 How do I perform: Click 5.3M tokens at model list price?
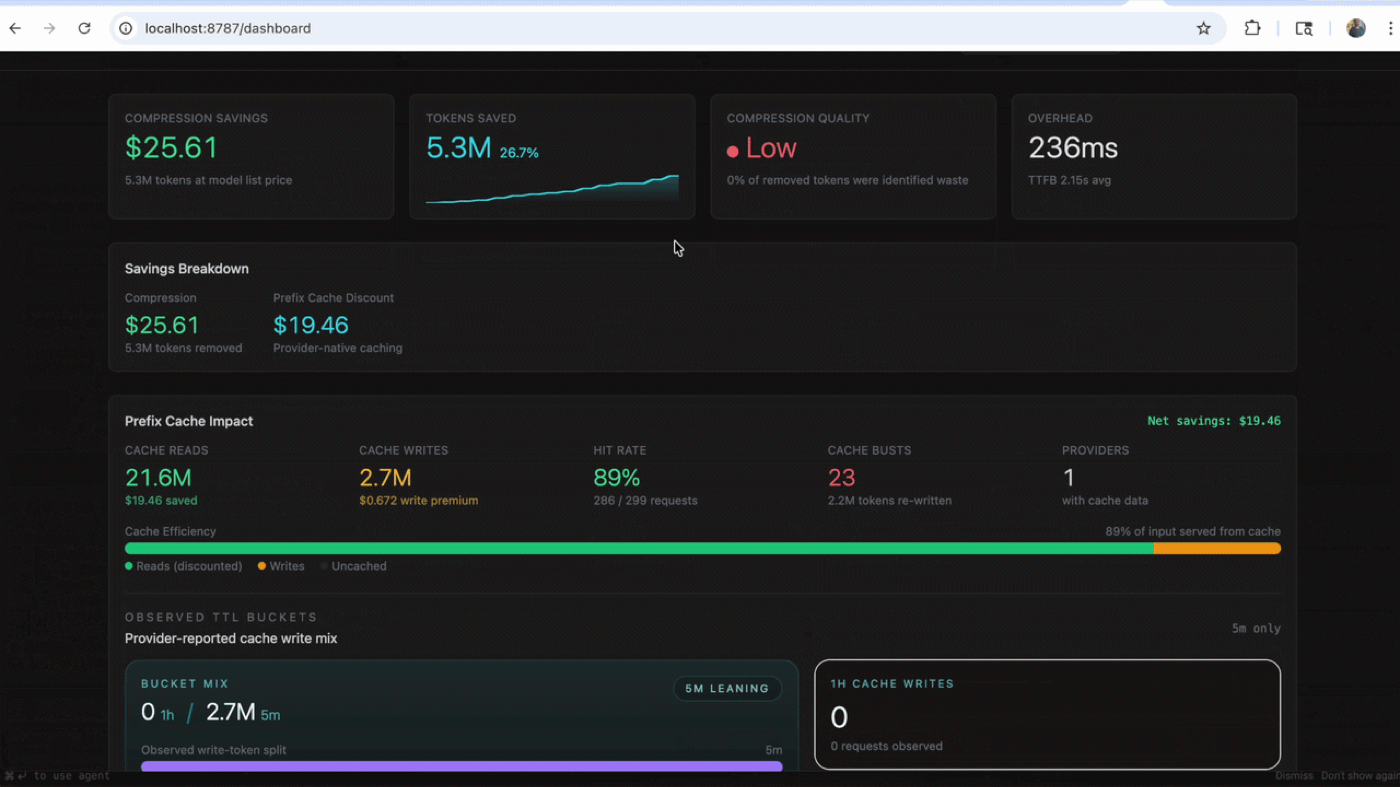point(208,180)
